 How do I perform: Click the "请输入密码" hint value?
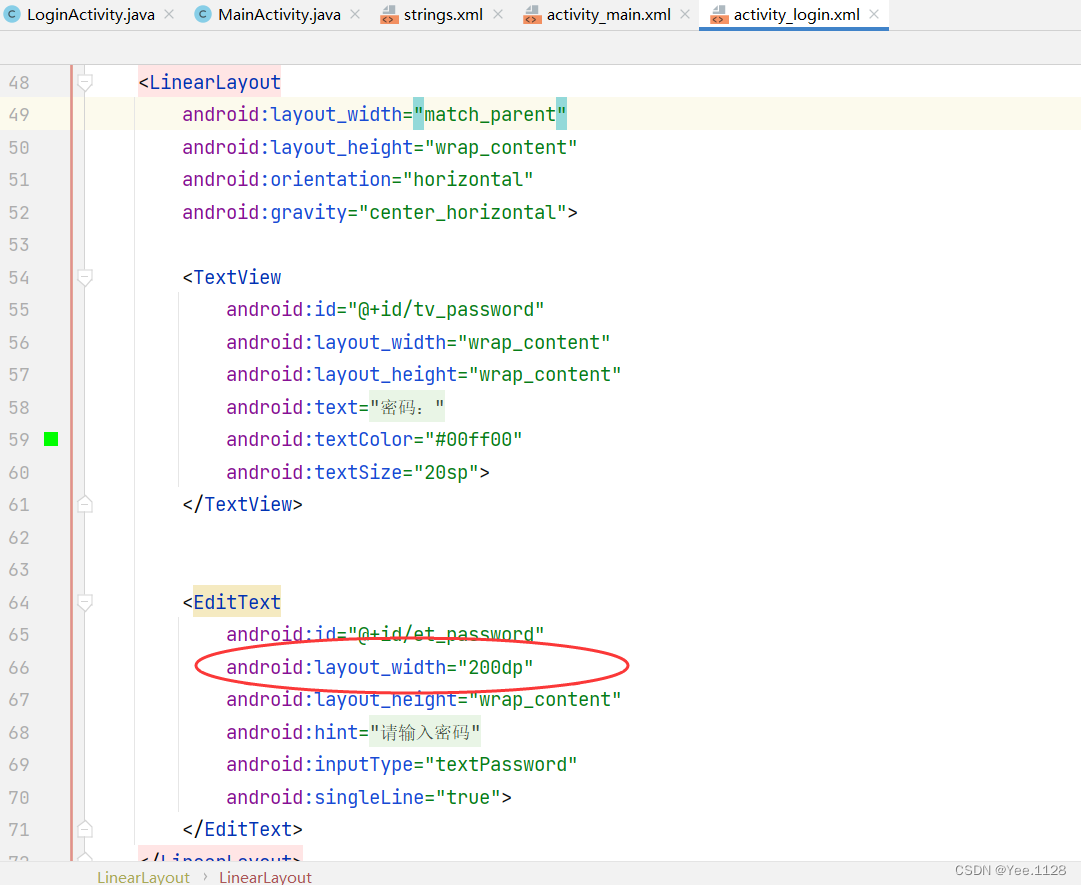pos(425,732)
